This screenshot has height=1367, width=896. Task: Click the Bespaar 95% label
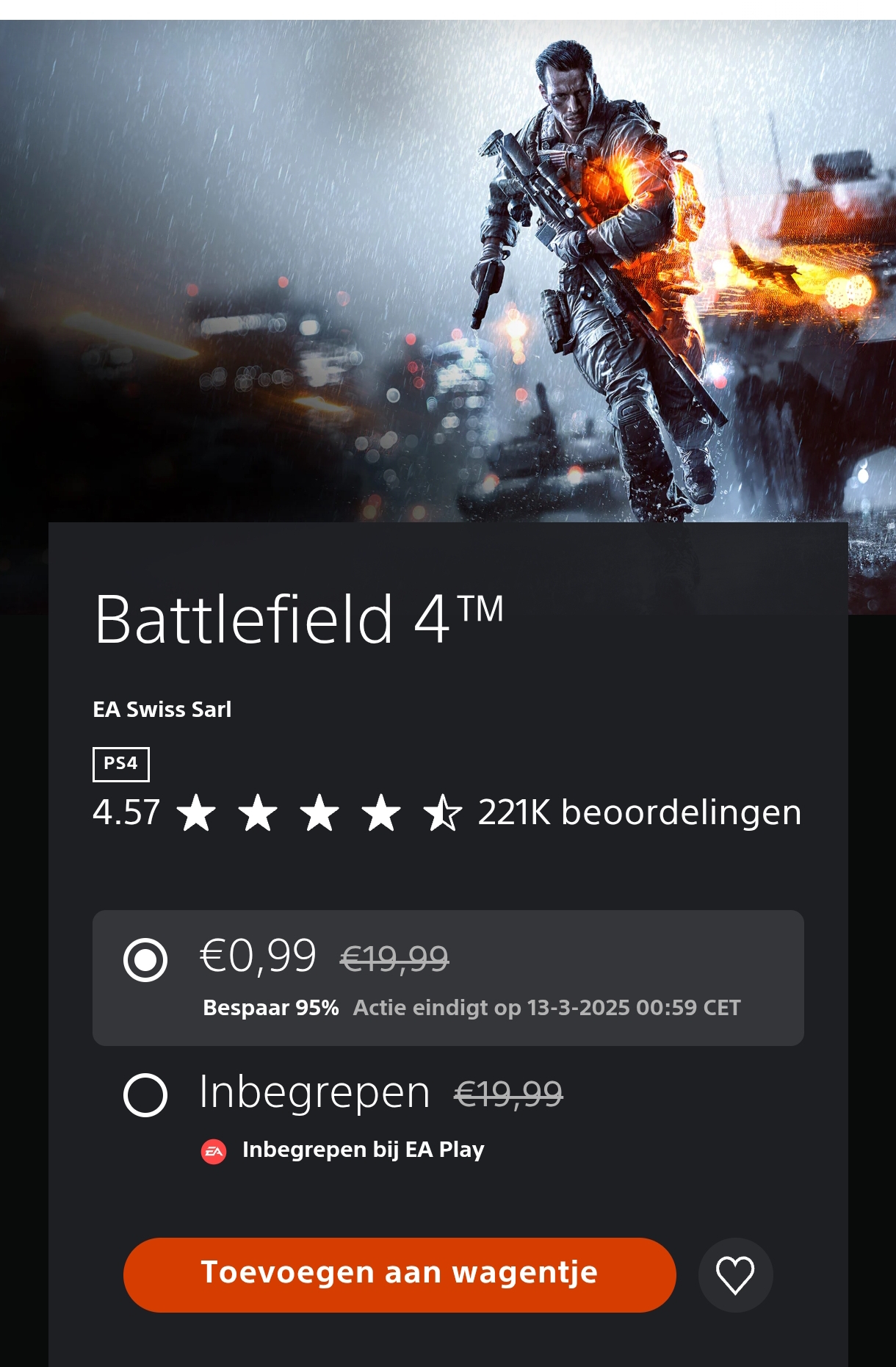click(271, 1009)
